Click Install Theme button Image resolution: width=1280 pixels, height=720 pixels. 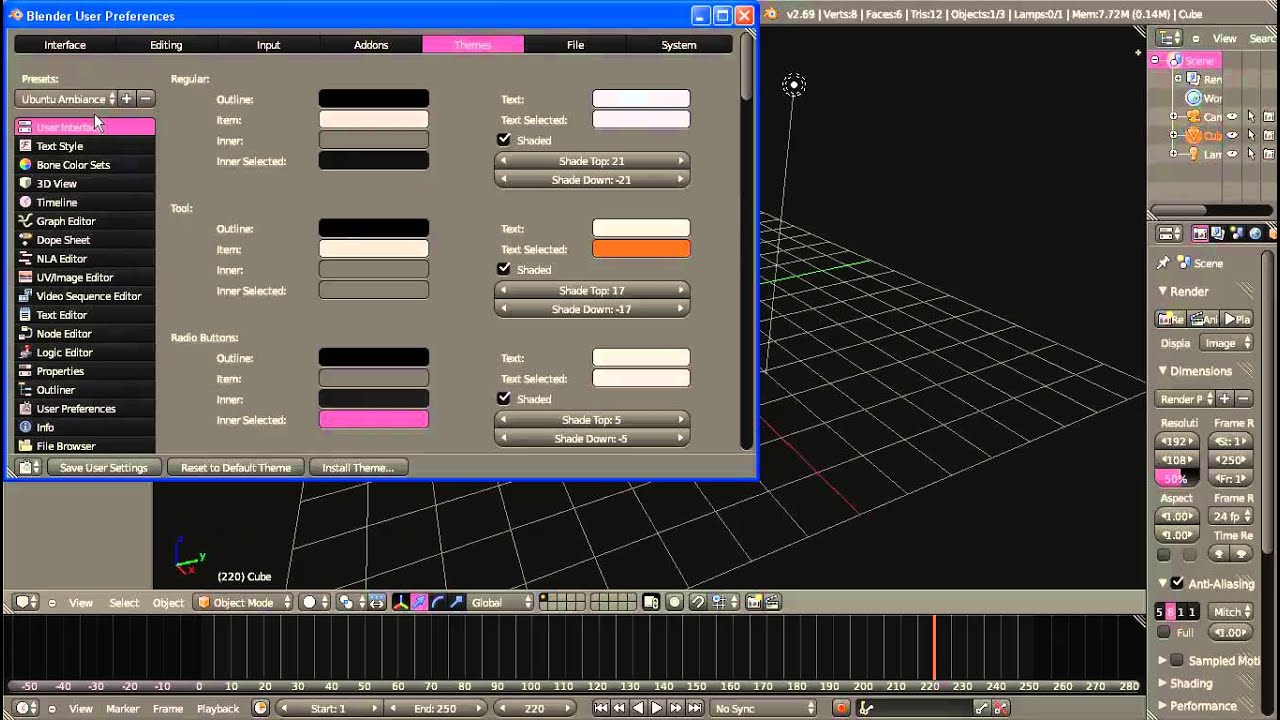point(358,467)
